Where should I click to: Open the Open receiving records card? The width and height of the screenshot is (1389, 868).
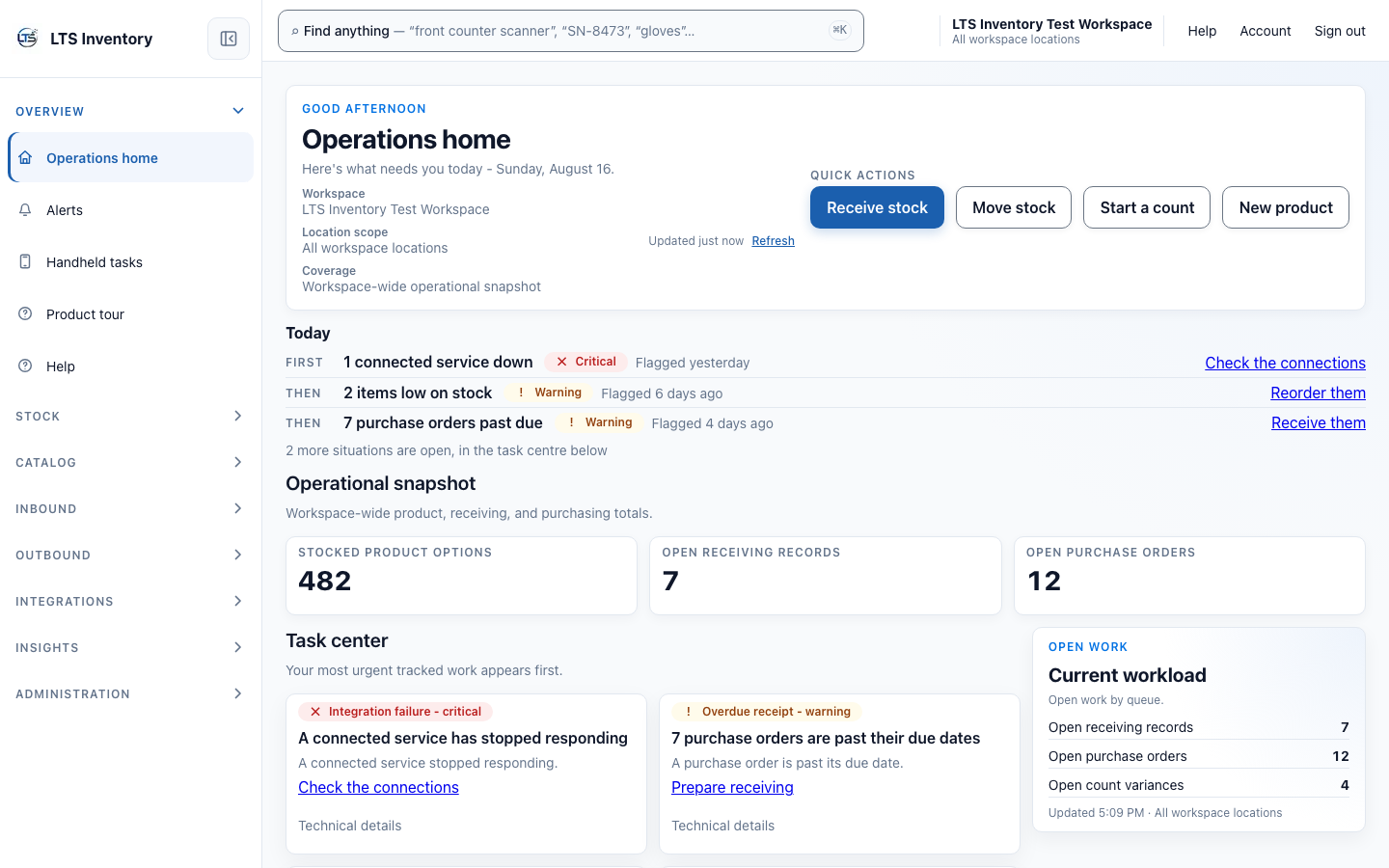(x=826, y=576)
